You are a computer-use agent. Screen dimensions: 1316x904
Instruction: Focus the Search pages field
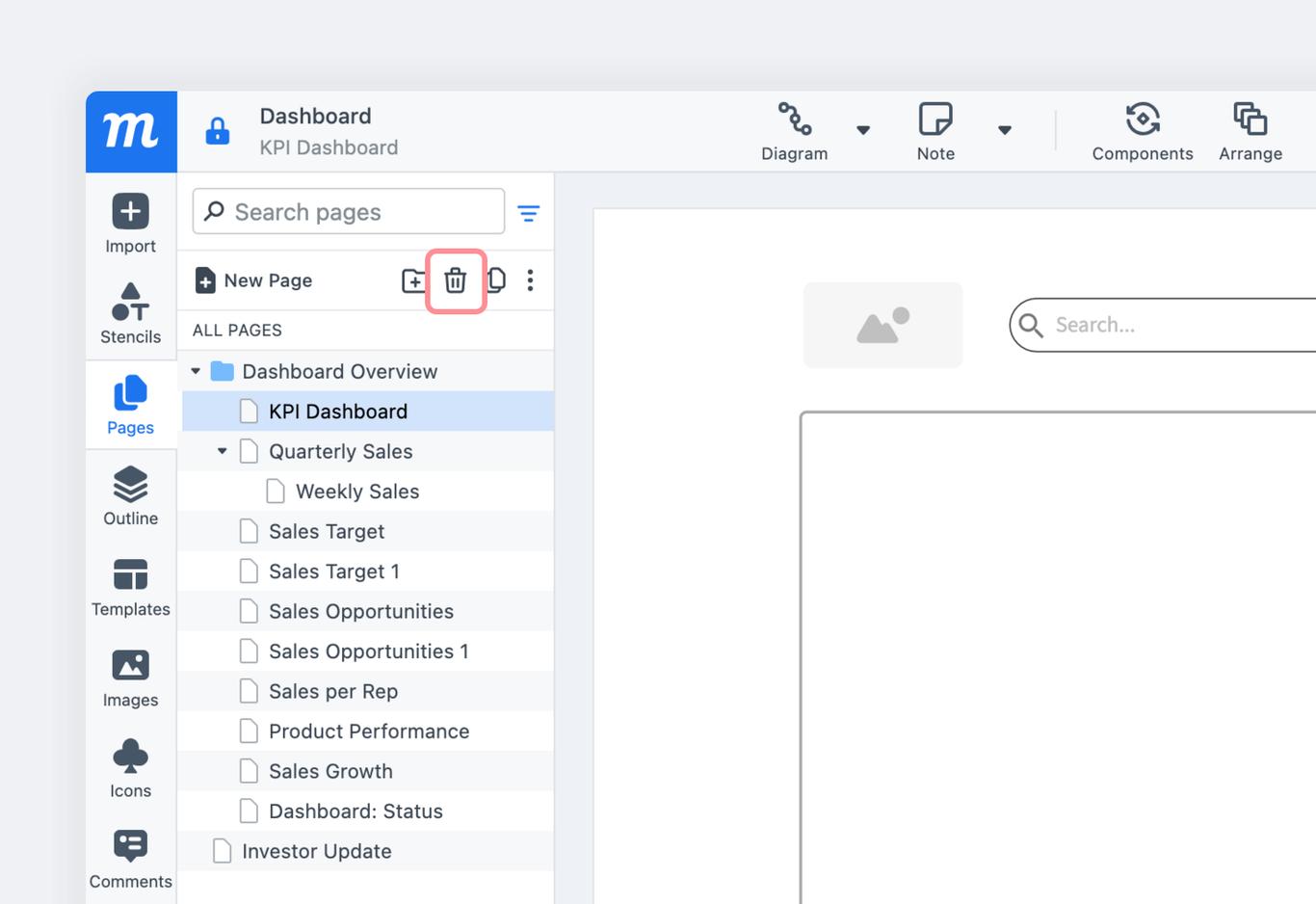[349, 211]
